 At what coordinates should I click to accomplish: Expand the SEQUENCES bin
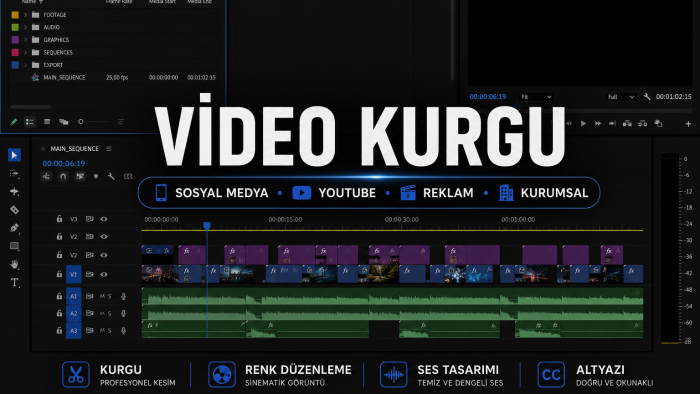[x=25, y=52]
